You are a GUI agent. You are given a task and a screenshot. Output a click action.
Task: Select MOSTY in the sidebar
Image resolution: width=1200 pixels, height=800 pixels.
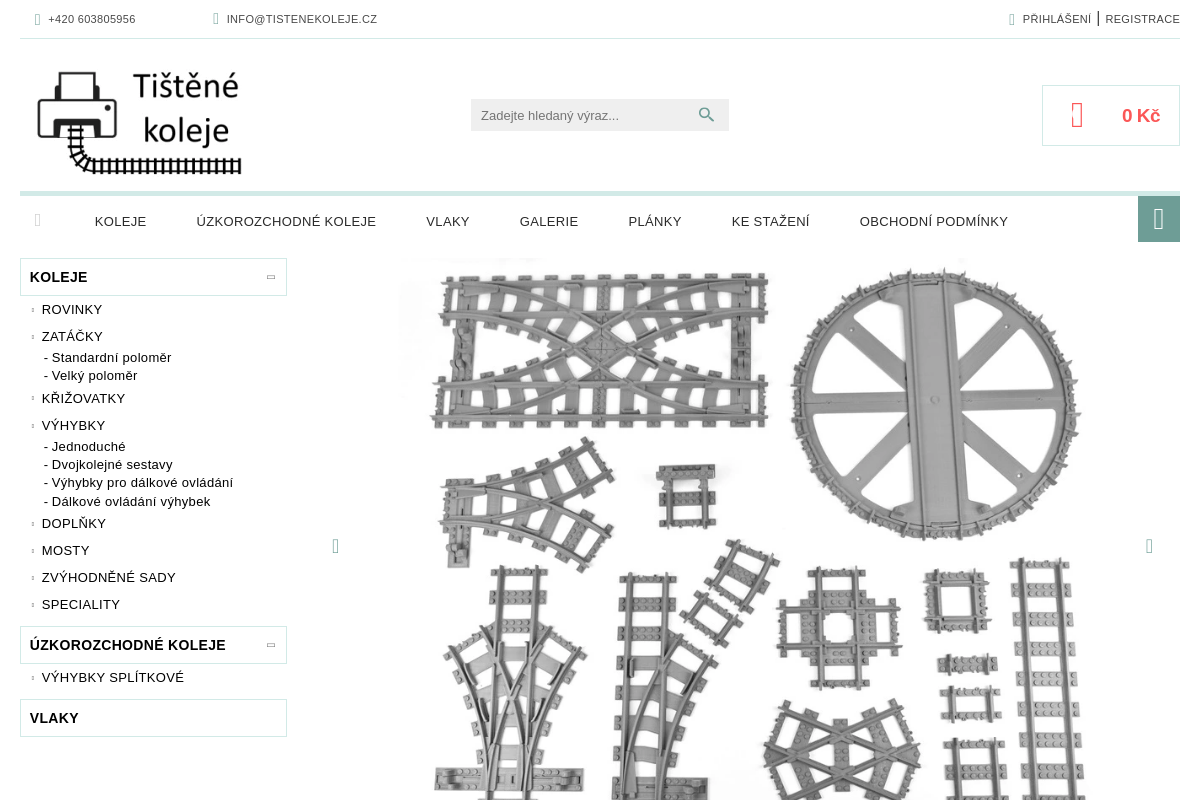tap(66, 550)
